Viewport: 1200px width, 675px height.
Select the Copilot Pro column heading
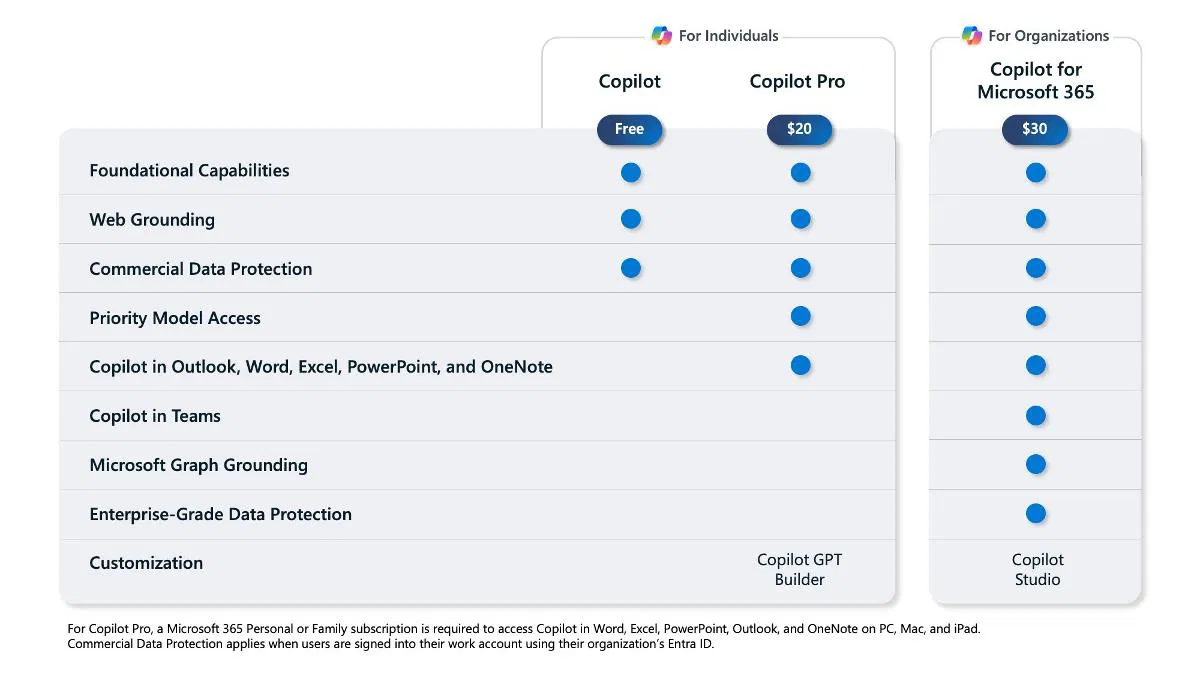click(x=797, y=82)
